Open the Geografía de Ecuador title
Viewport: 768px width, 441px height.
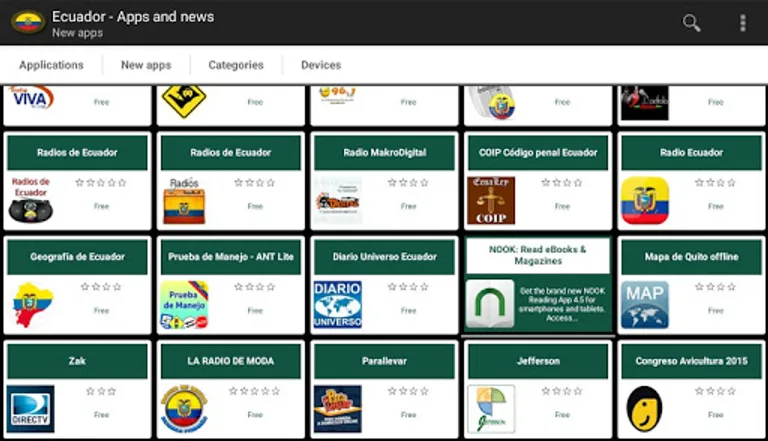coord(77,256)
